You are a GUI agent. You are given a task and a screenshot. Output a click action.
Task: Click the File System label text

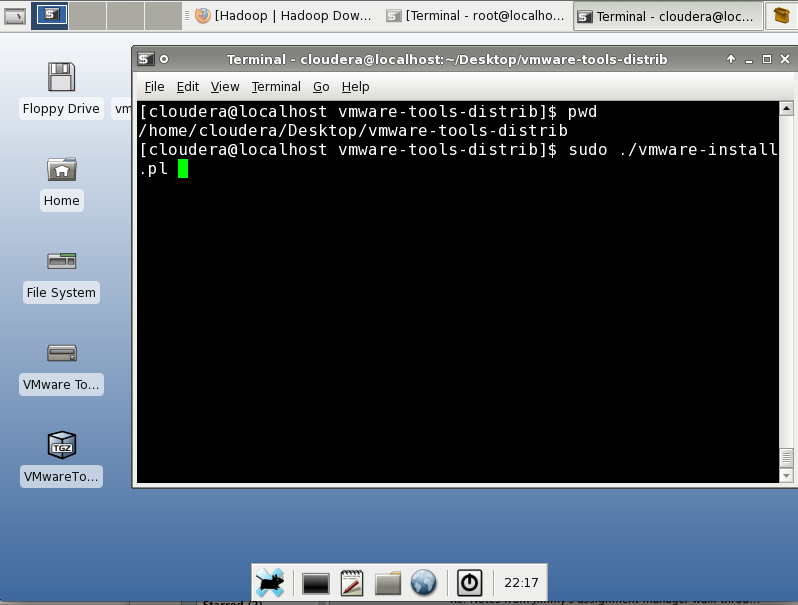(61, 293)
